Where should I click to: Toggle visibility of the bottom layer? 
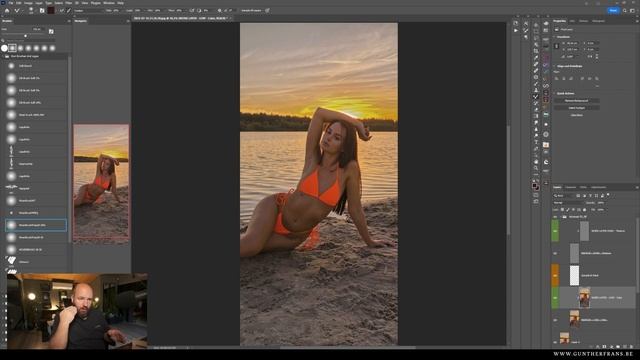555,342
